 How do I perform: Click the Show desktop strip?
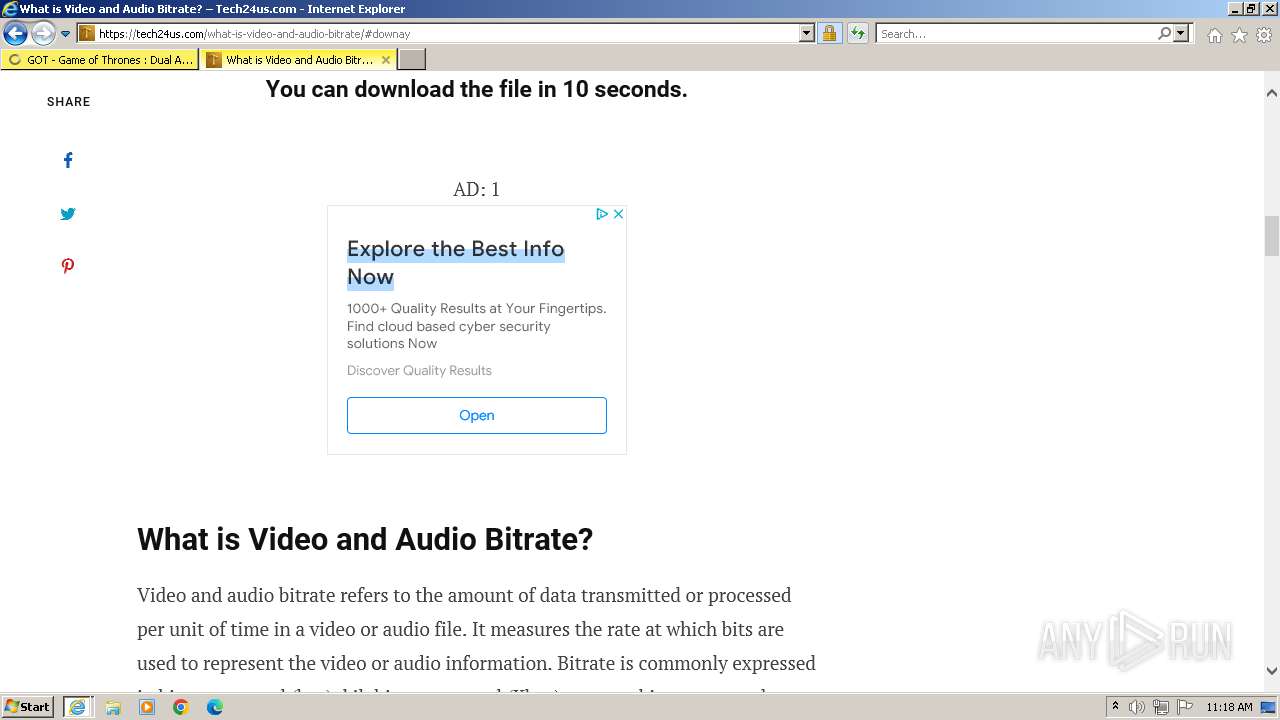pyautogui.click(x=1270, y=707)
